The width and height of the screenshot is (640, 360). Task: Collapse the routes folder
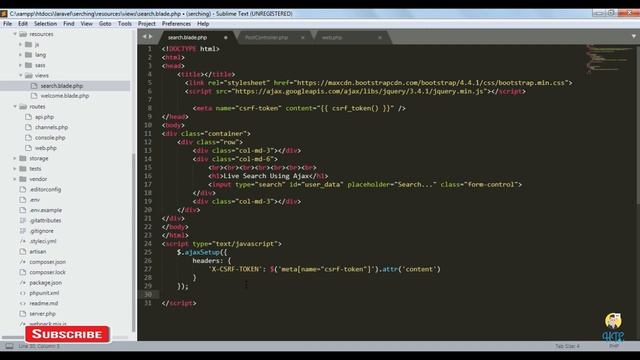coord(15,106)
